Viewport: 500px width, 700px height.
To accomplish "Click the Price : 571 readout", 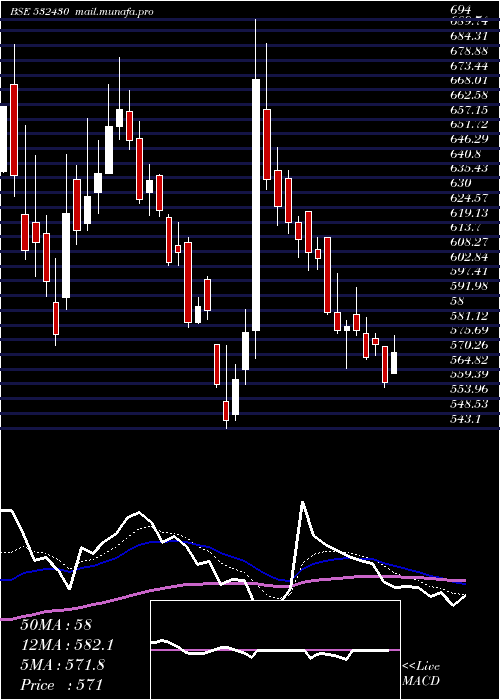I will point(62,685).
